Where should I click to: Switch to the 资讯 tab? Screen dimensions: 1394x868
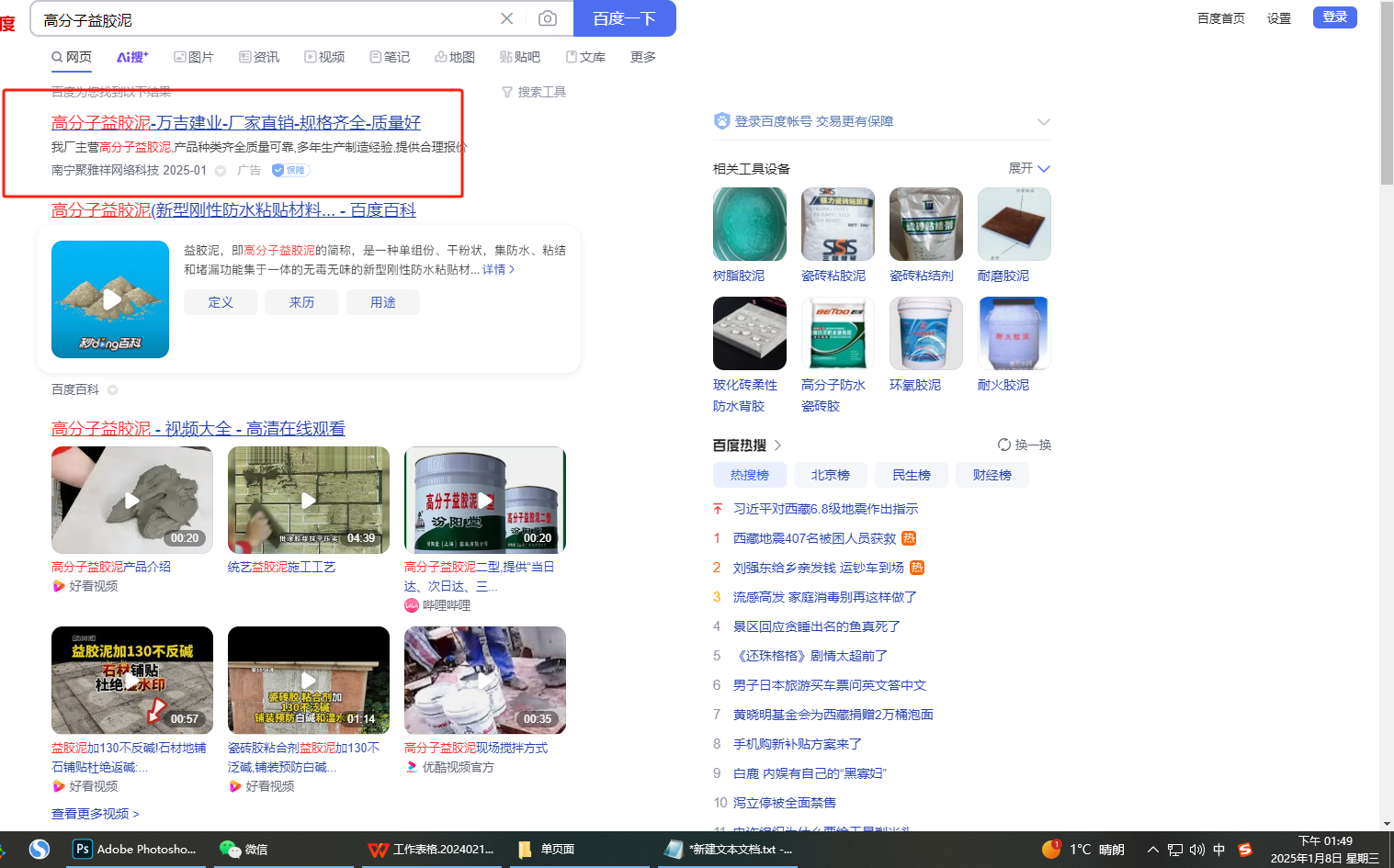pyautogui.click(x=259, y=57)
